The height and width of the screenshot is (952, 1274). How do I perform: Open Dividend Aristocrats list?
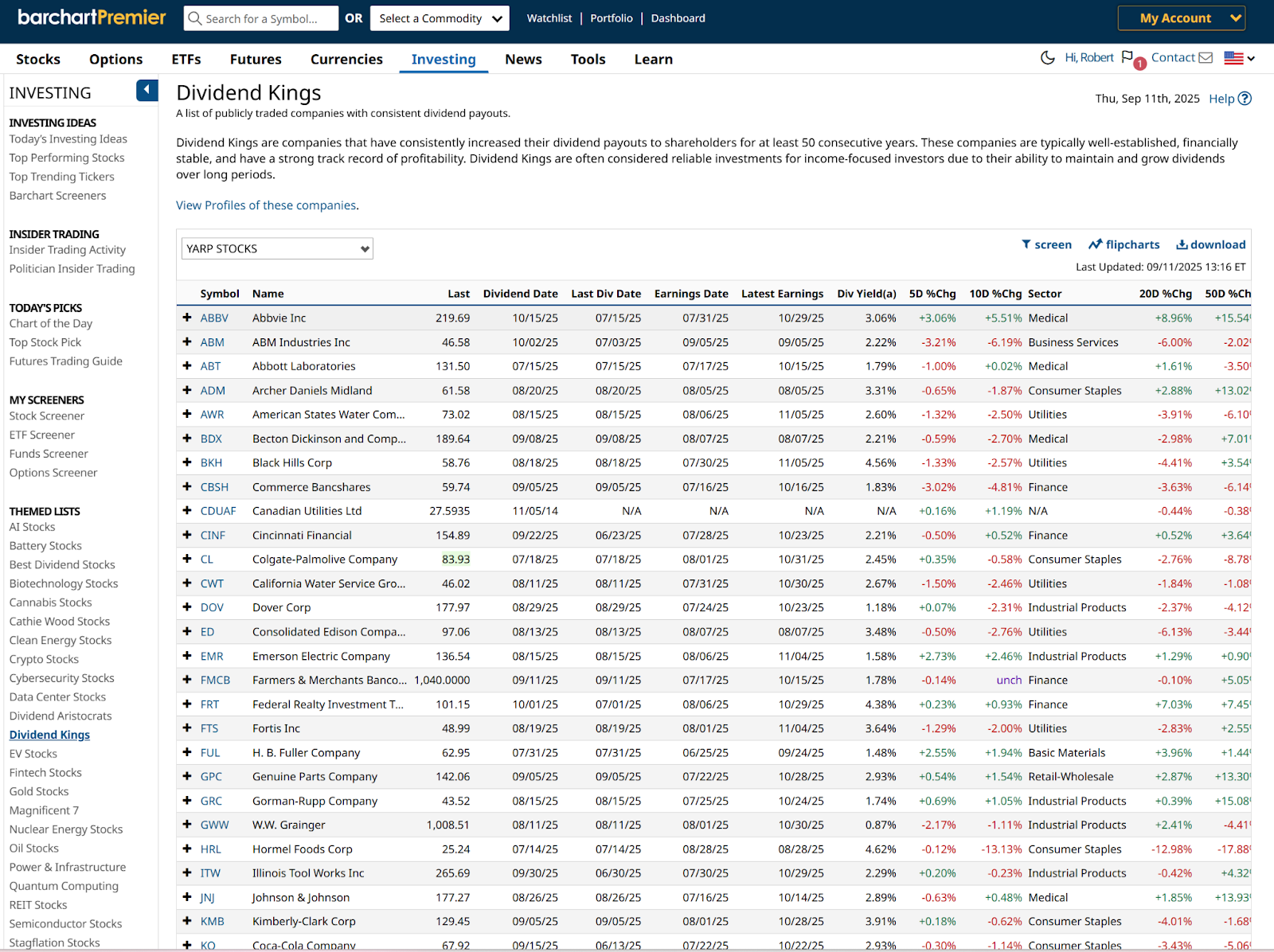point(61,716)
